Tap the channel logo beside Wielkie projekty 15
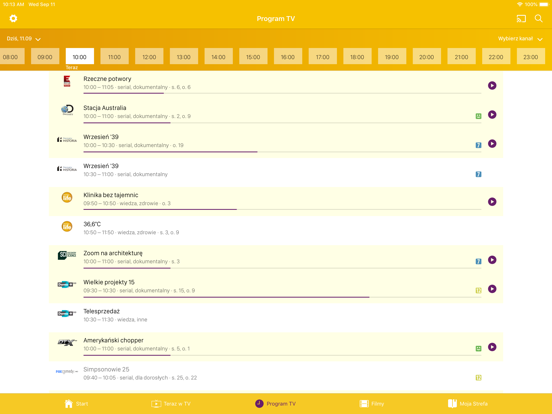The width and height of the screenshot is (552, 414). [x=67, y=284]
